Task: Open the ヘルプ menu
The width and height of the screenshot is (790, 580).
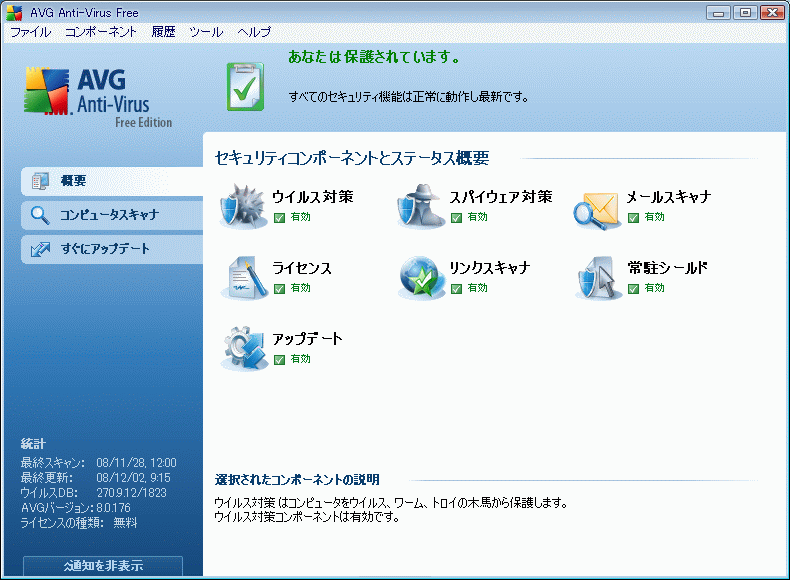Action: [x=254, y=32]
